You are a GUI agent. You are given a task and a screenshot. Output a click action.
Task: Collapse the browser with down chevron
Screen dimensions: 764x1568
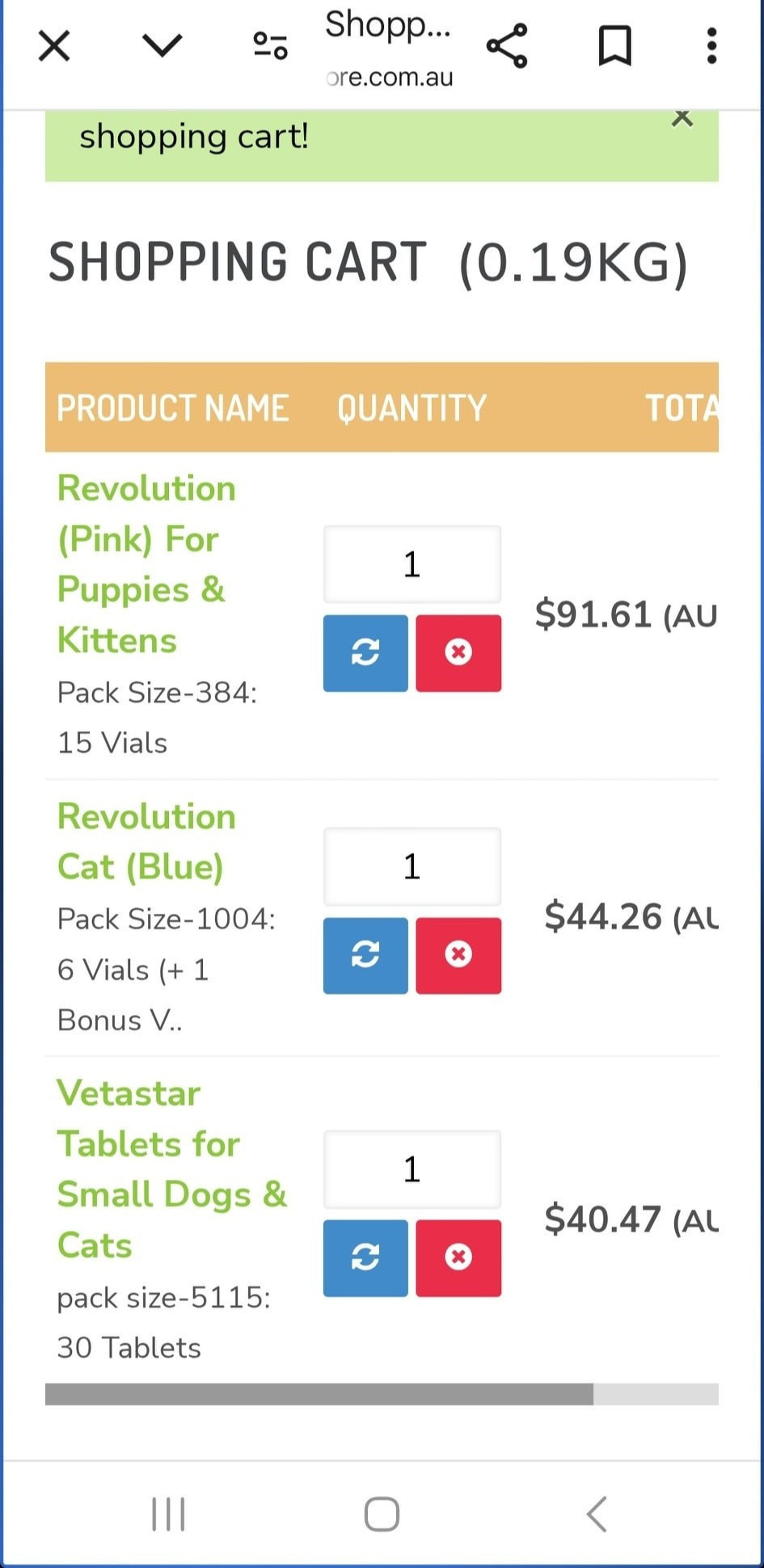point(163,46)
